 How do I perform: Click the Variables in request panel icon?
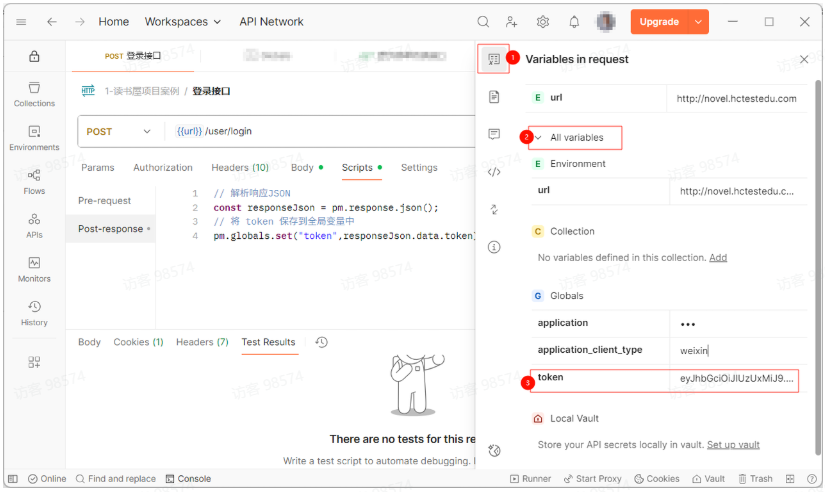coord(494,59)
